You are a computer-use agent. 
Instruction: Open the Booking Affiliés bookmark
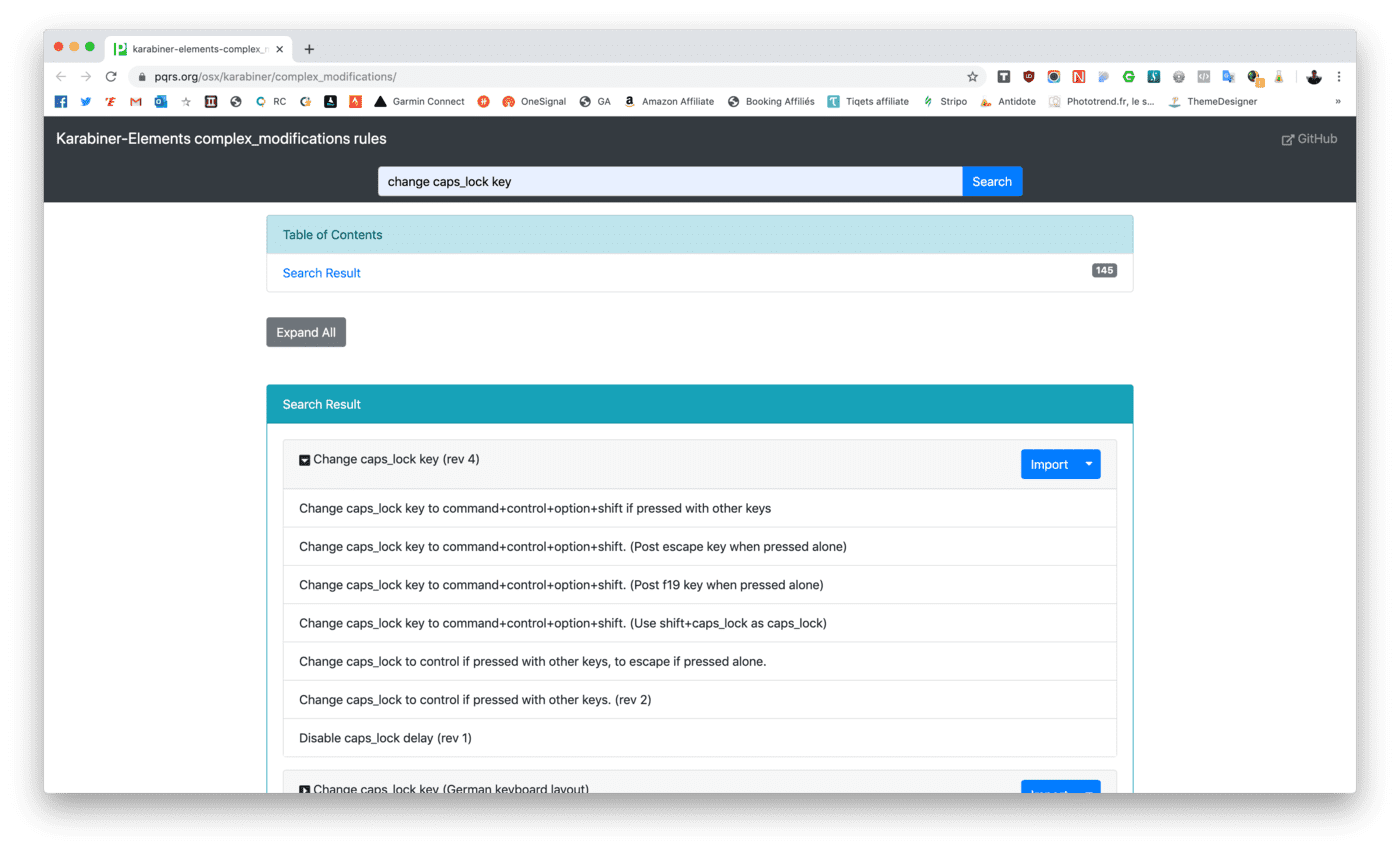pyautogui.click(x=771, y=102)
